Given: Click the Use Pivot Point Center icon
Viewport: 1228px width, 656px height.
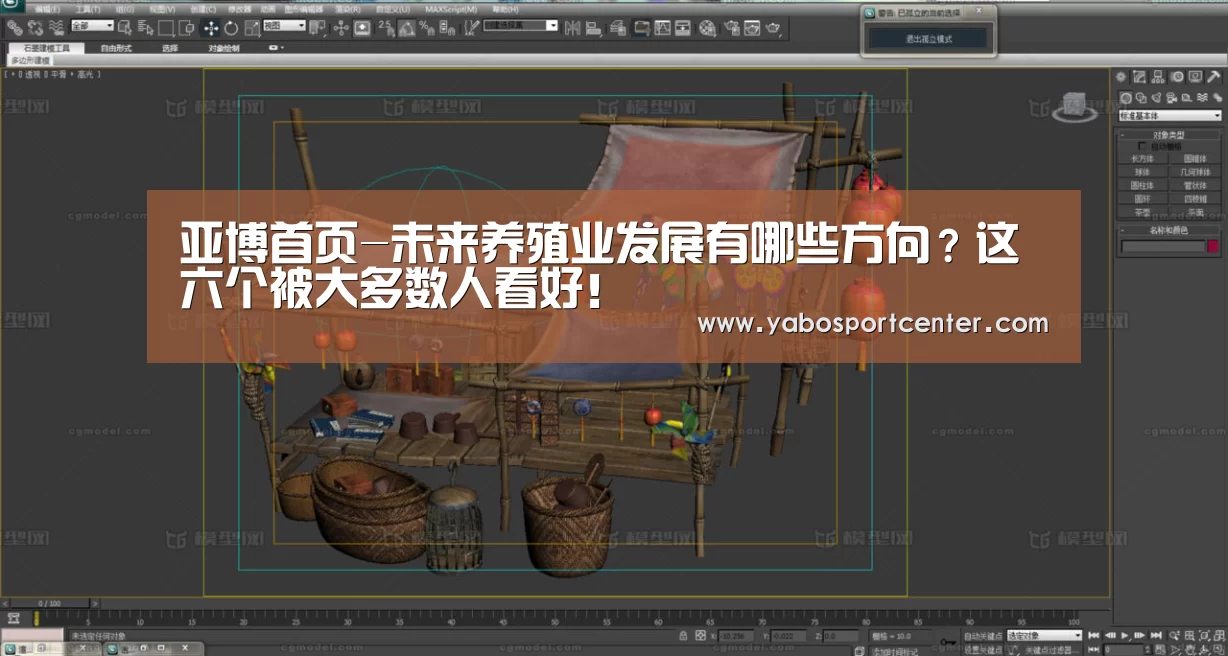Looking at the screenshot, I should coord(318,27).
